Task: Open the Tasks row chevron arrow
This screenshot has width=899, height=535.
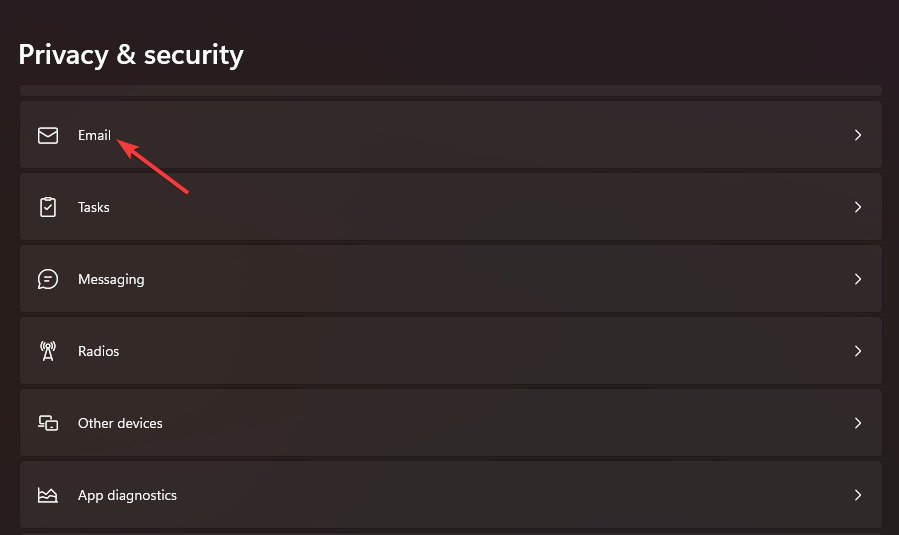Action: tap(858, 207)
